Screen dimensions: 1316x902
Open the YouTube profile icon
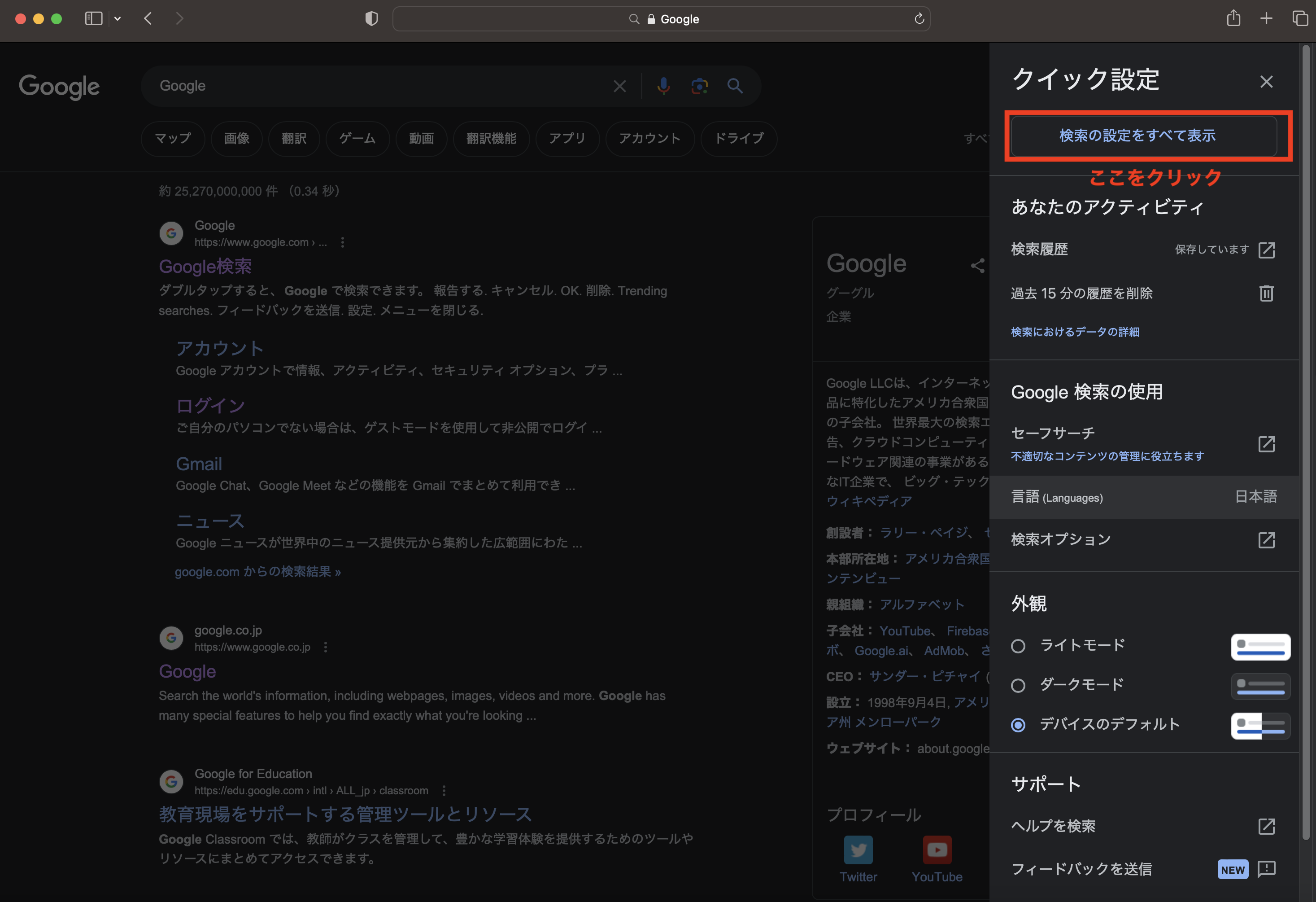(x=937, y=850)
